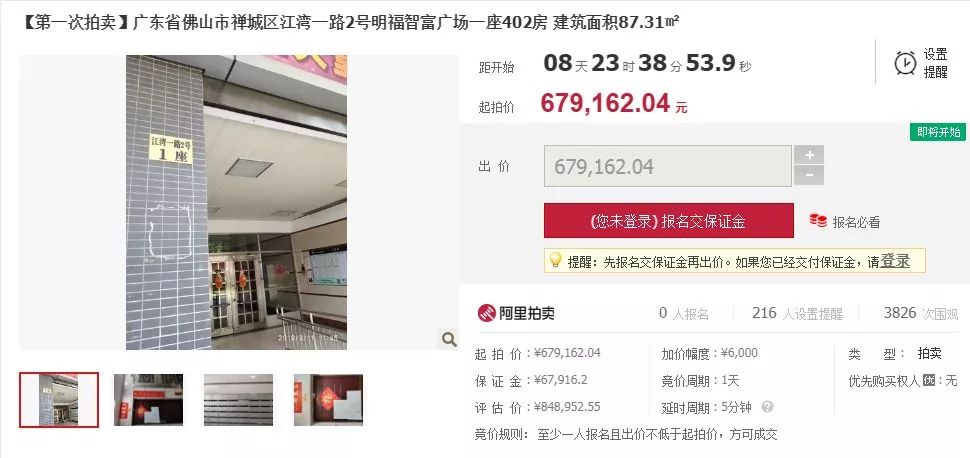Click the 优 priority buyer badge icon
Viewport: 970px width, 458px height.
[x=929, y=381]
